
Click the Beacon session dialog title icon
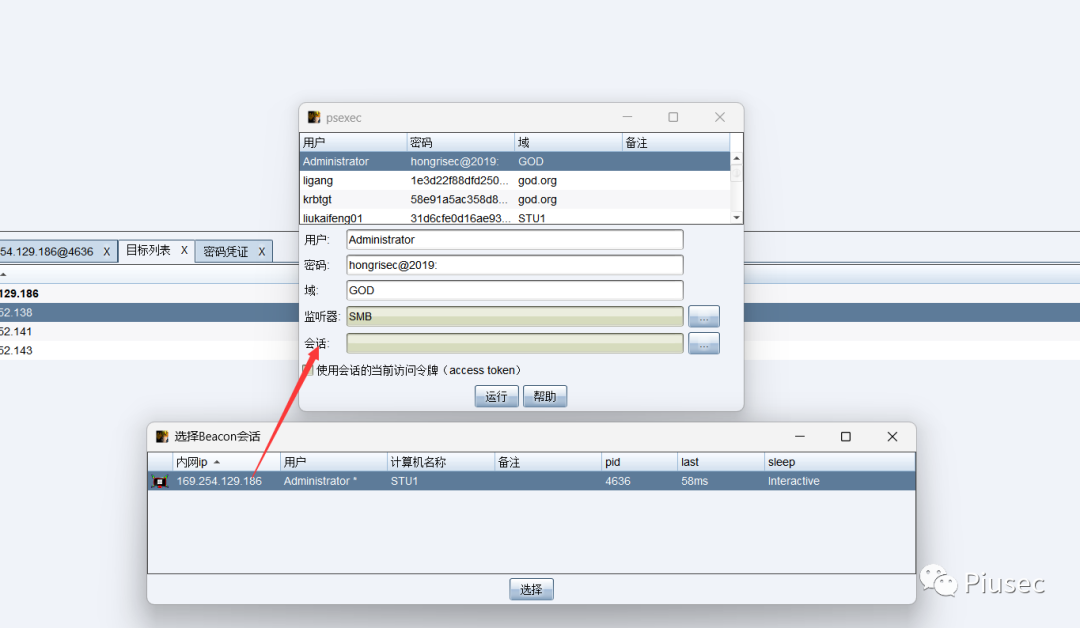[x=162, y=437]
